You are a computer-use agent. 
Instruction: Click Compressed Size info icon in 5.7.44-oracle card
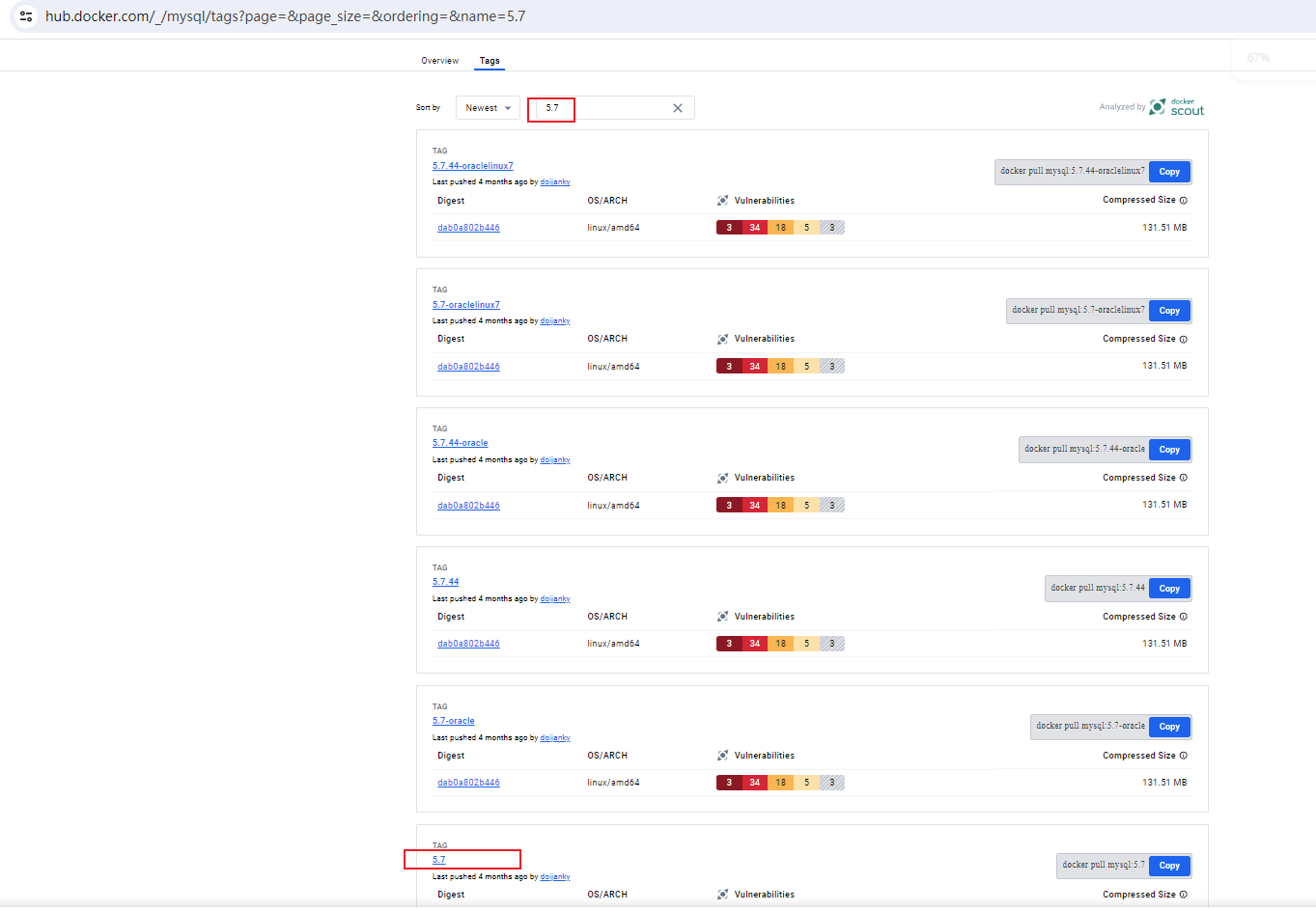pos(1184,478)
